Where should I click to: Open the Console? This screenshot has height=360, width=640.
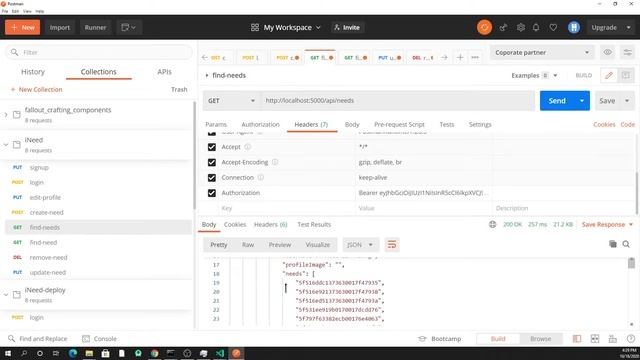pos(100,339)
